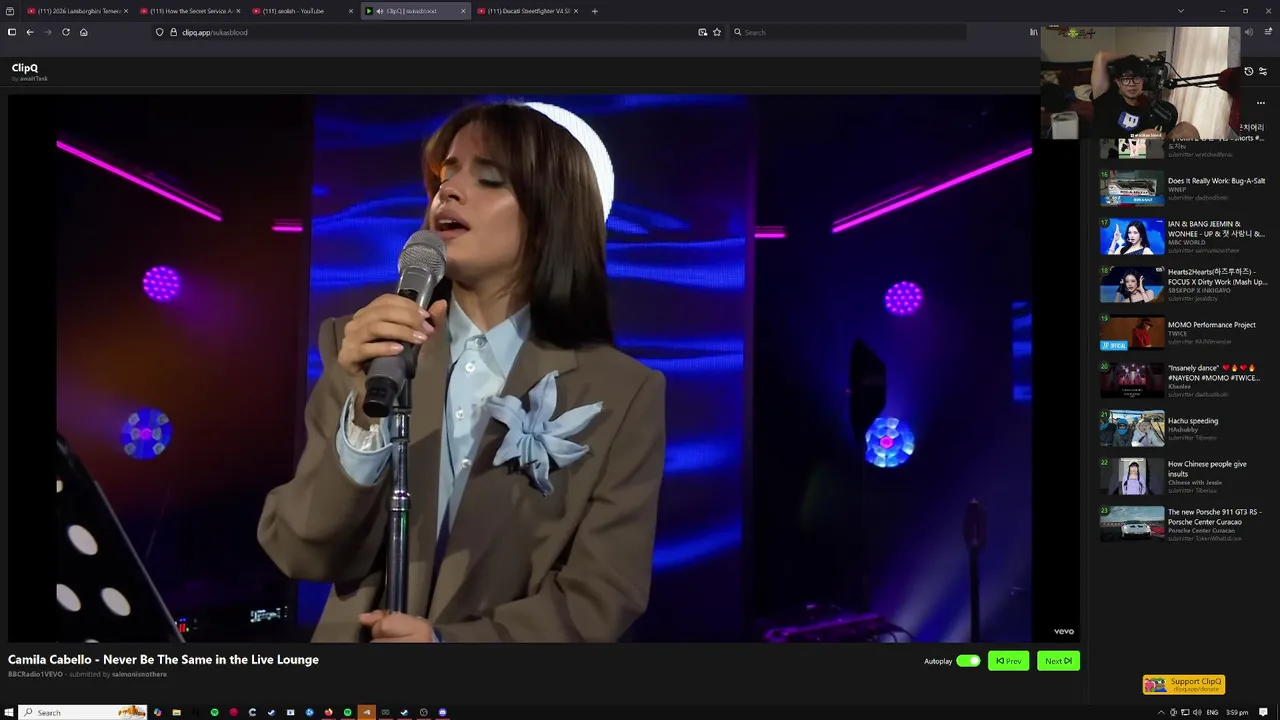Open the queue history clock icon
The height and width of the screenshot is (720, 1280).
(1248, 71)
